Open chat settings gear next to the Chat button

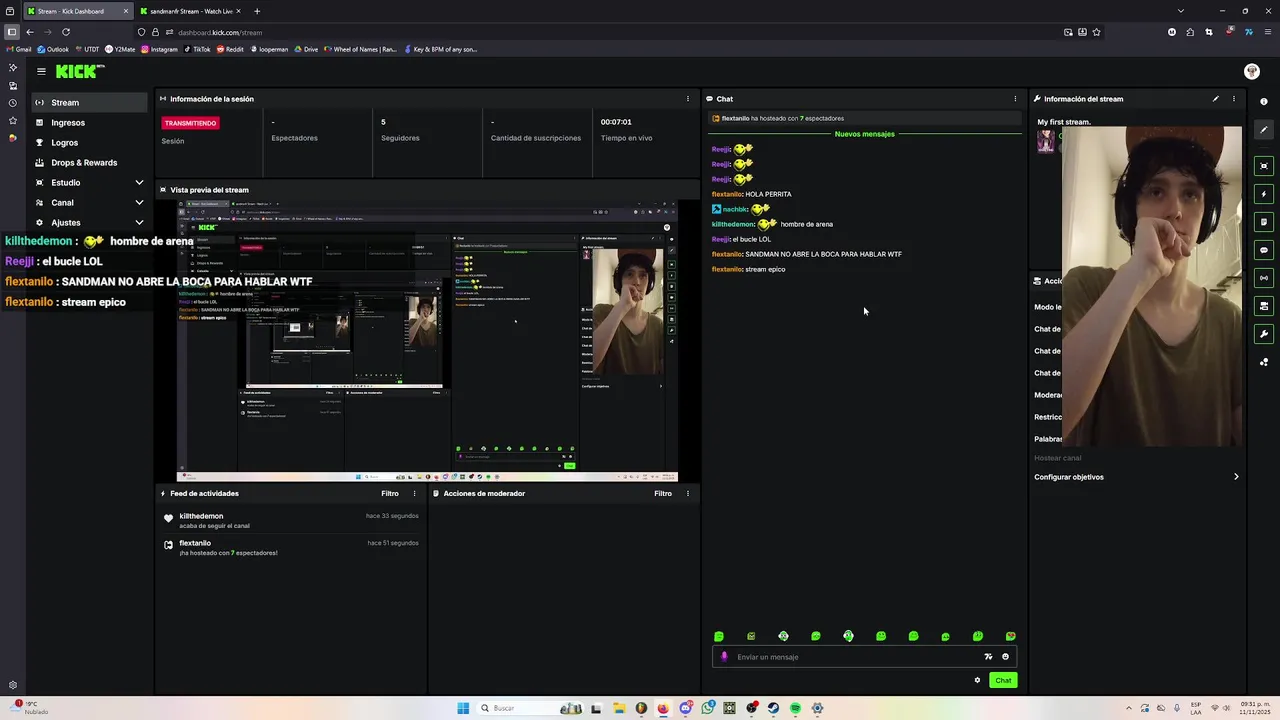click(977, 680)
